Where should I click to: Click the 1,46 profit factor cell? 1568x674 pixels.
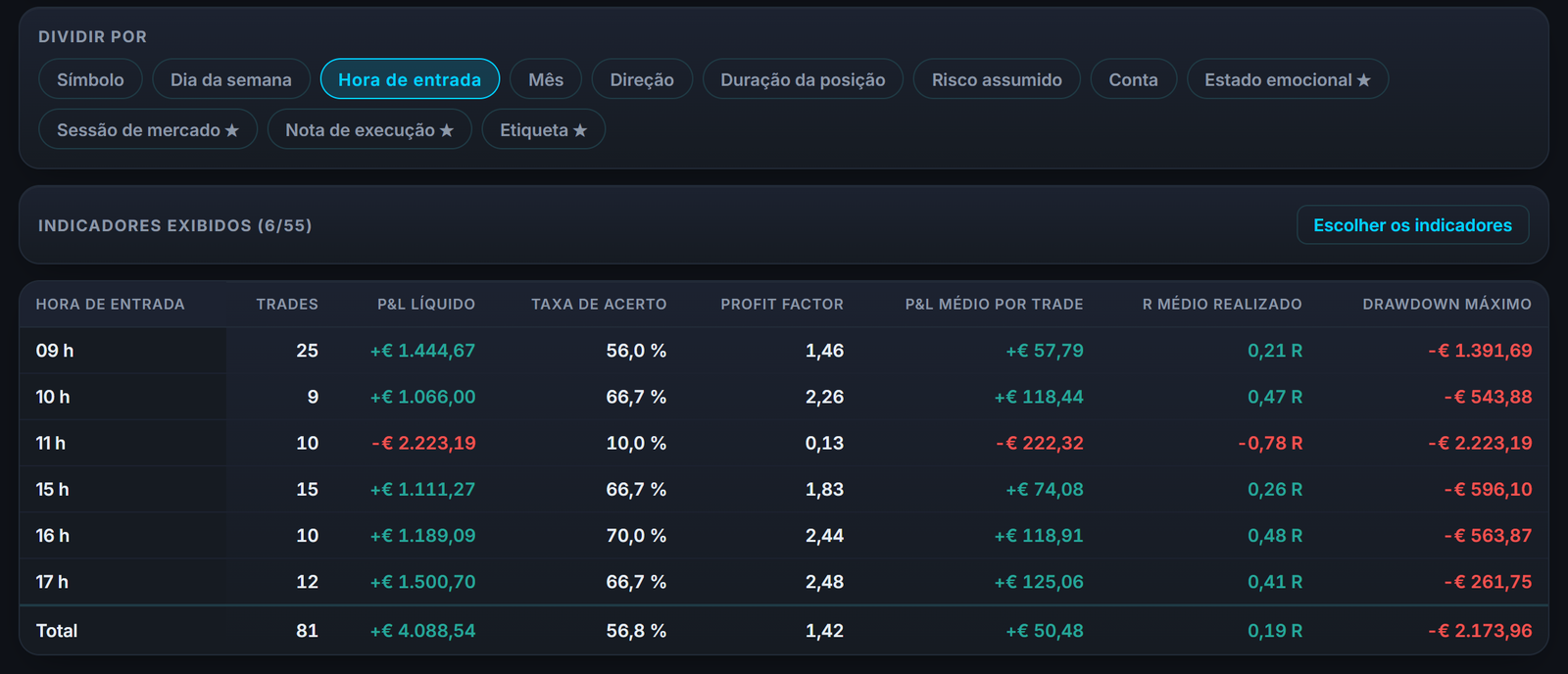tap(824, 351)
